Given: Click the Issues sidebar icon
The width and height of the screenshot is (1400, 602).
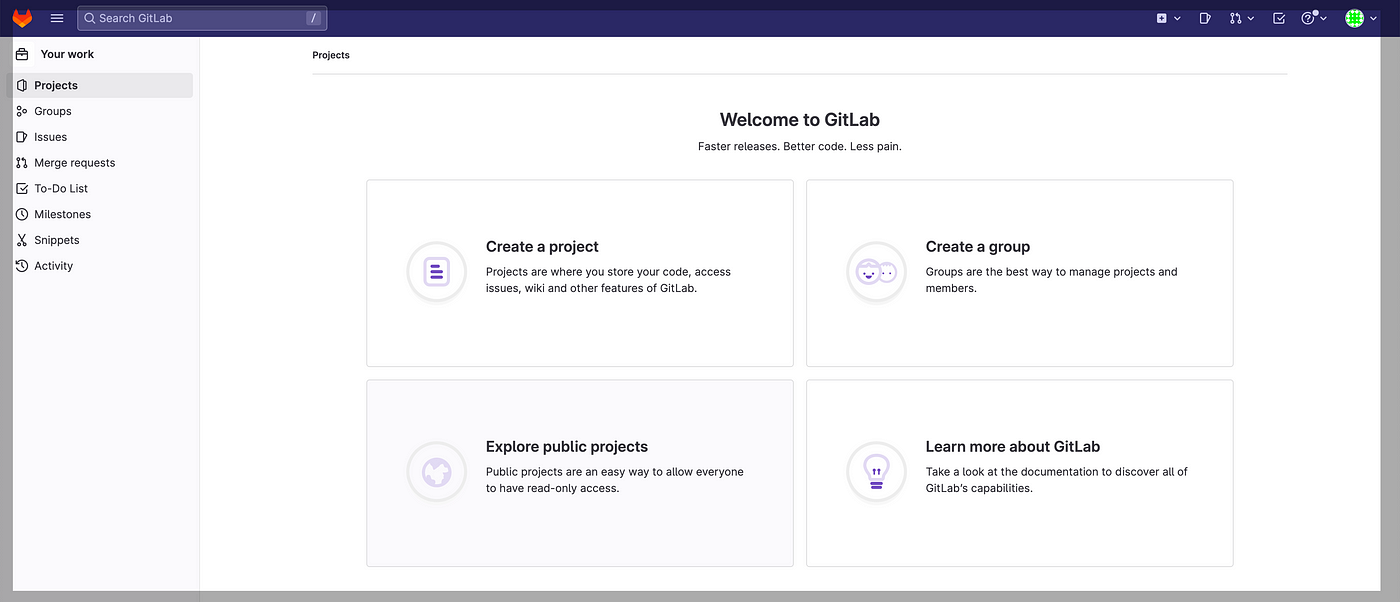Looking at the screenshot, I should coord(22,137).
